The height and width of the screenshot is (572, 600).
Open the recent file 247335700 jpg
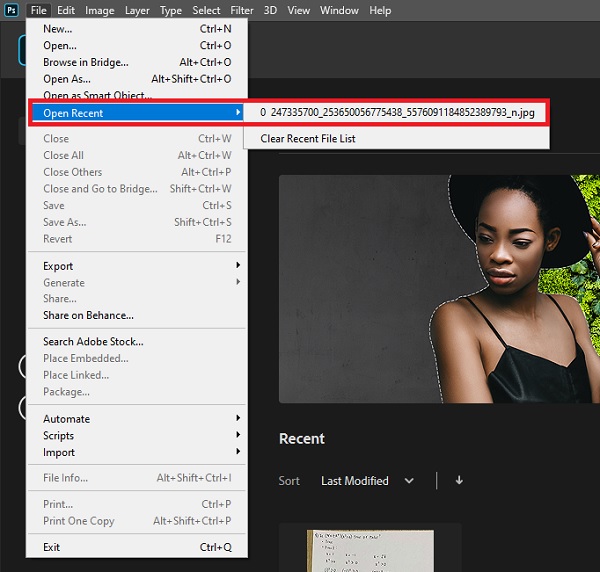click(x=400, y=113)
